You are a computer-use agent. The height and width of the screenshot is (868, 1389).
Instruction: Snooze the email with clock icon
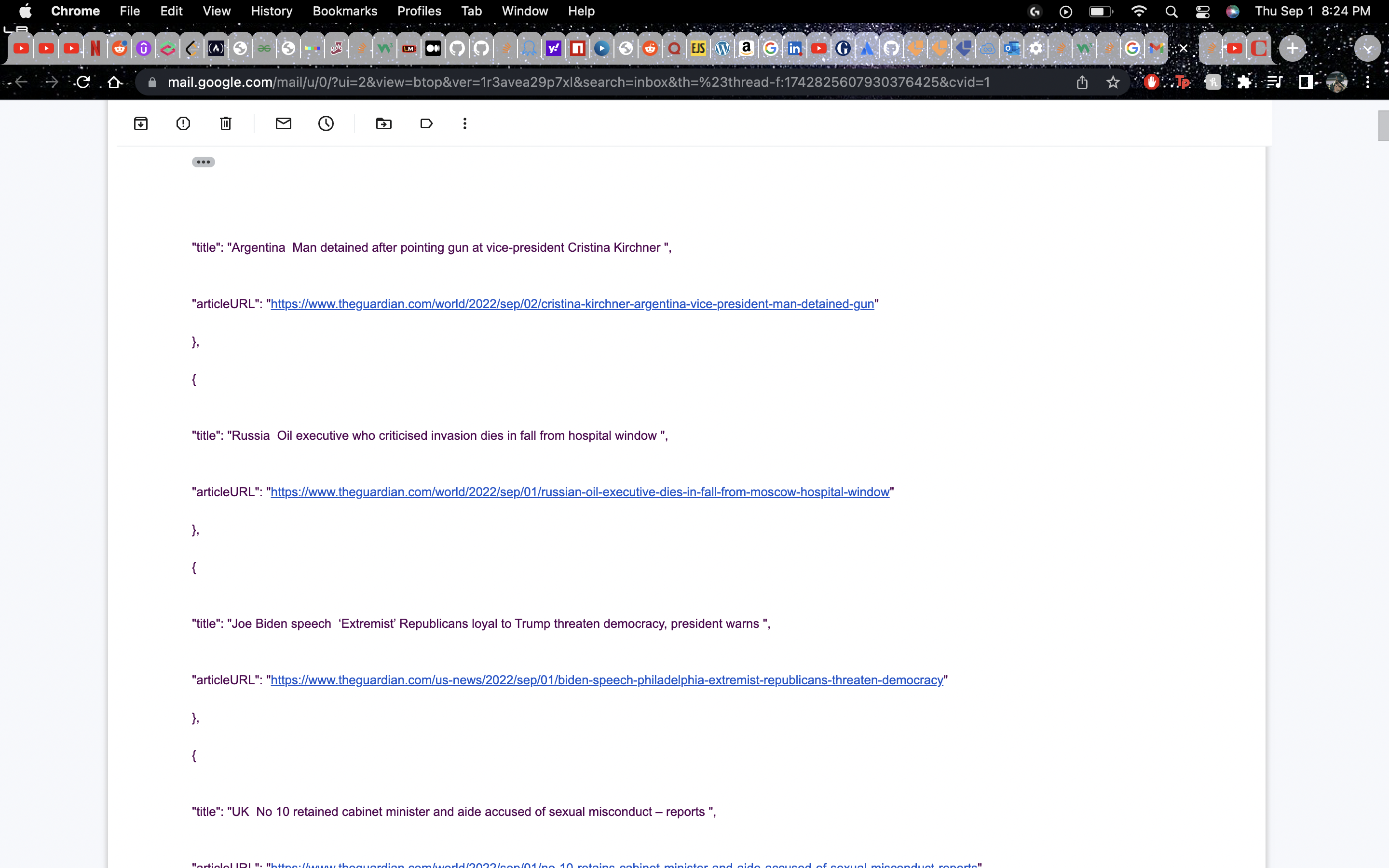[326, 123]
